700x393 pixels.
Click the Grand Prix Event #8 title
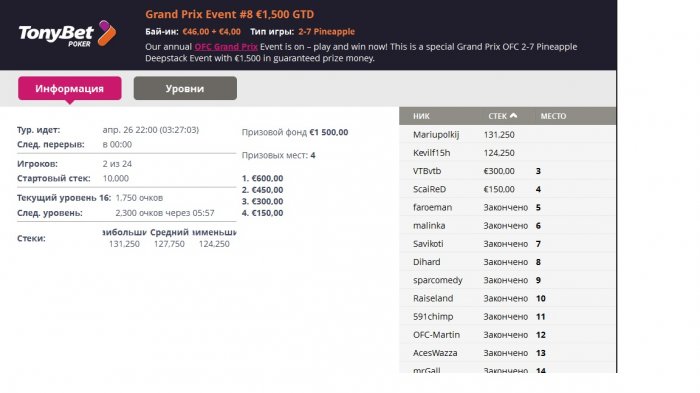click(229, 14)
